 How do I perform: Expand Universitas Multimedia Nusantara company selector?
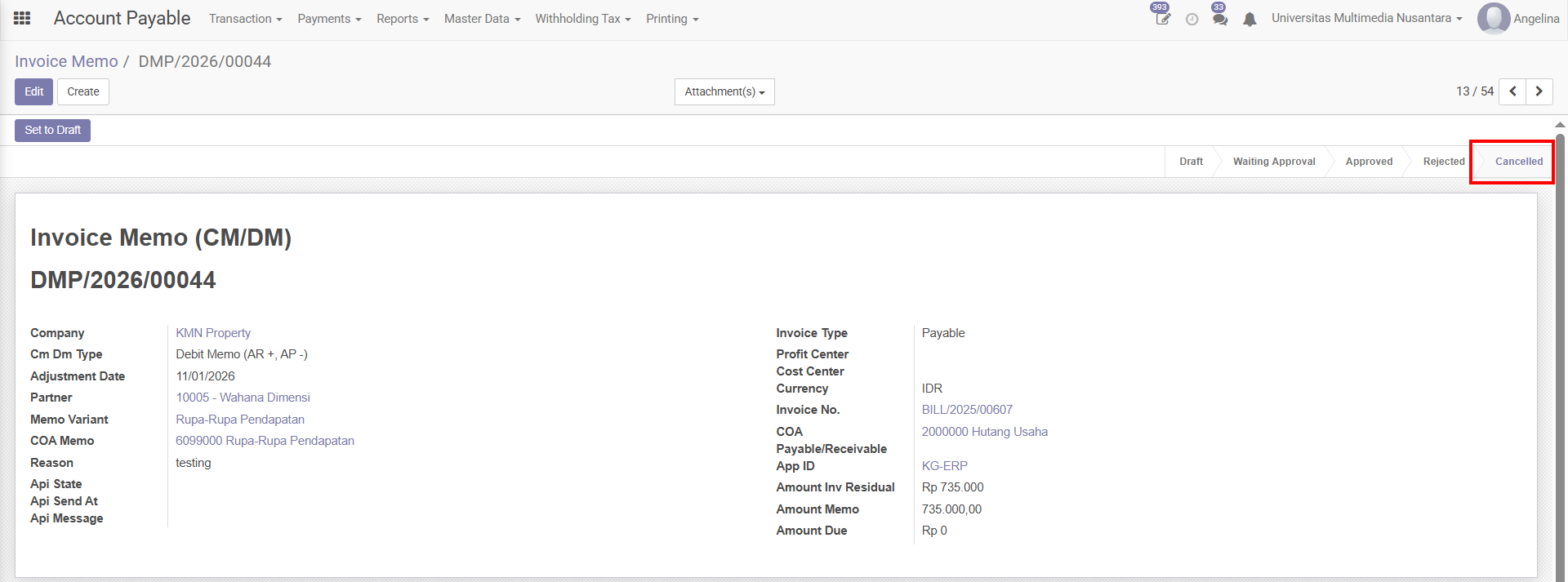coord(1366,18)
